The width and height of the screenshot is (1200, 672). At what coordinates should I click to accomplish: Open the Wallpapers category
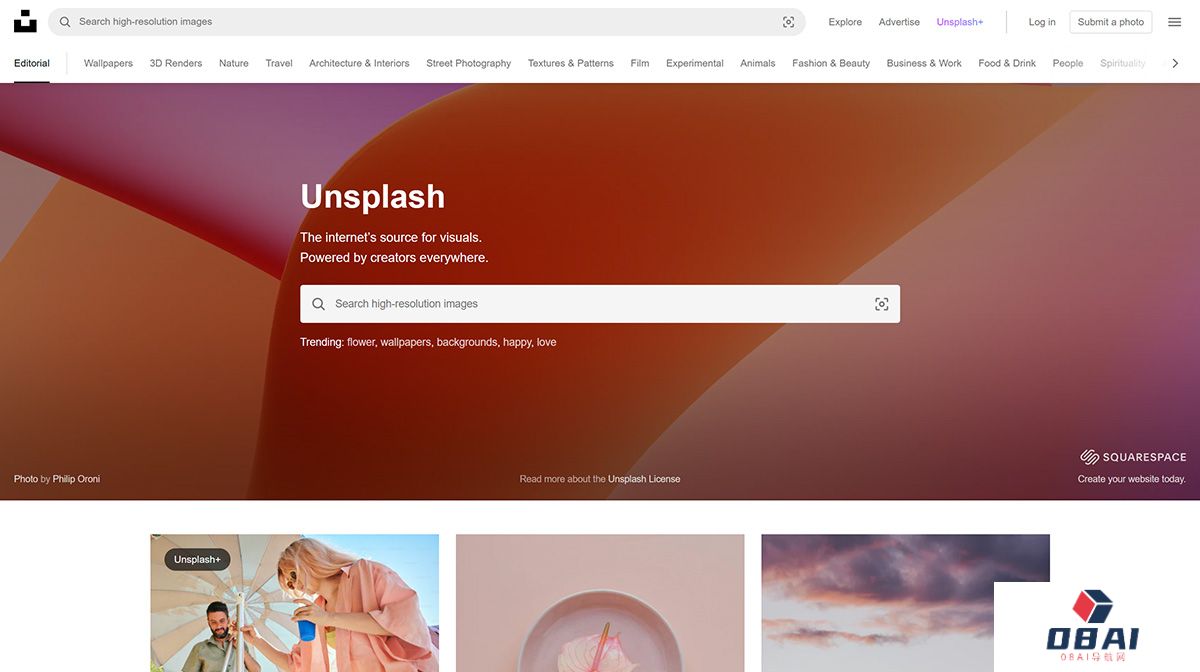pos(108,63)
